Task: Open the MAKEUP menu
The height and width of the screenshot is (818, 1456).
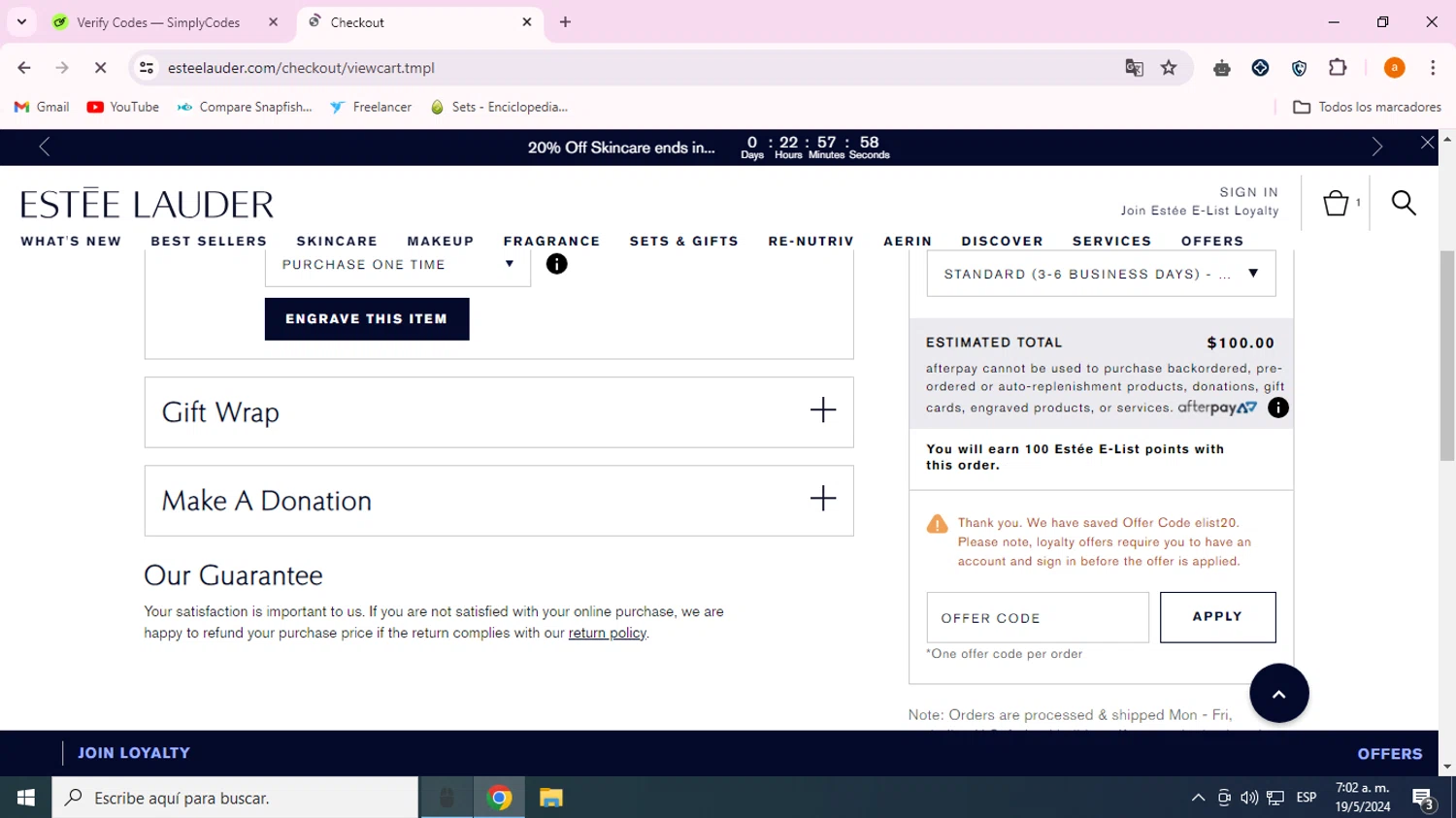Action: pyautogui.click(x=441, y=241)
